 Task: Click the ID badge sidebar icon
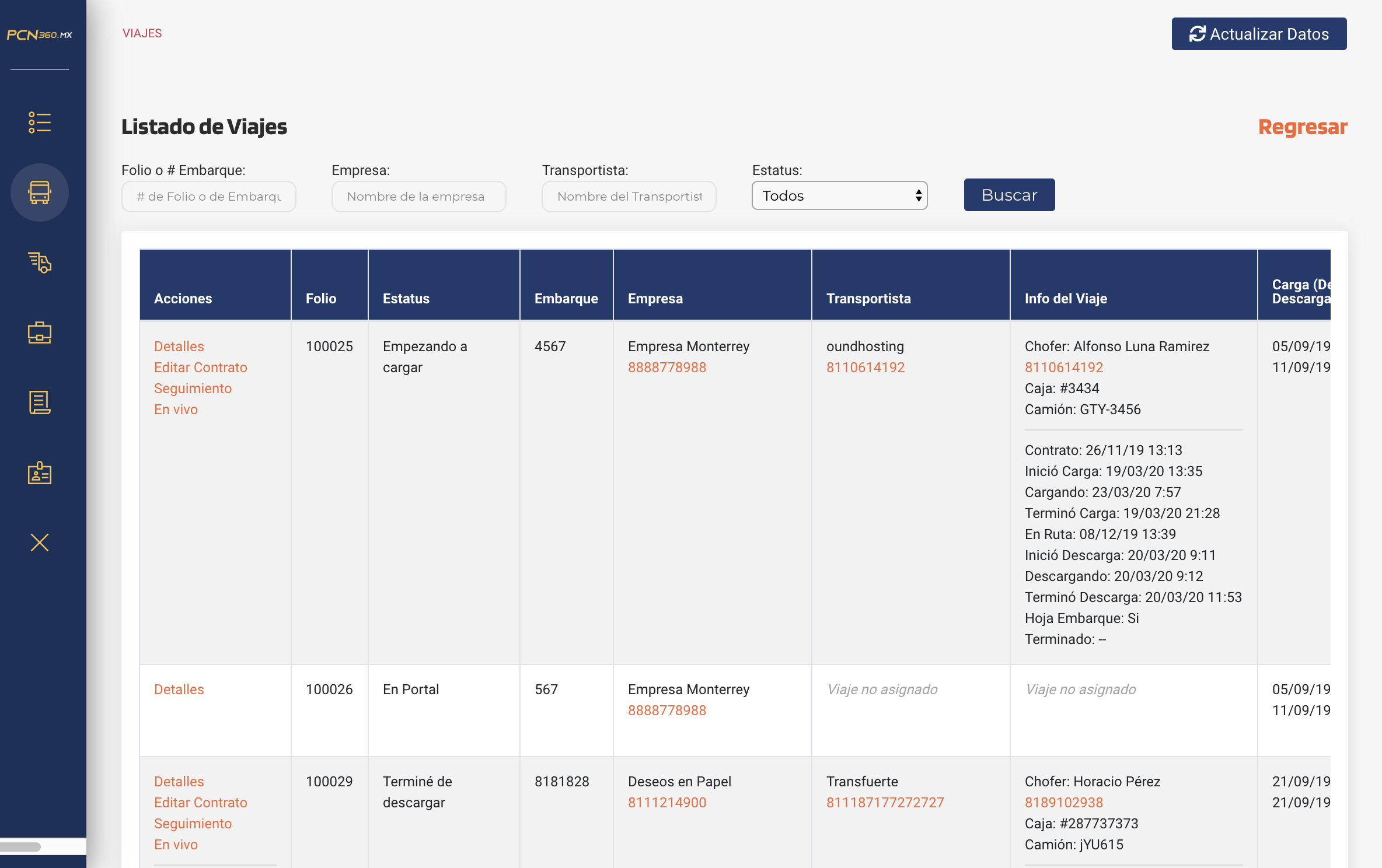point(40,473)
